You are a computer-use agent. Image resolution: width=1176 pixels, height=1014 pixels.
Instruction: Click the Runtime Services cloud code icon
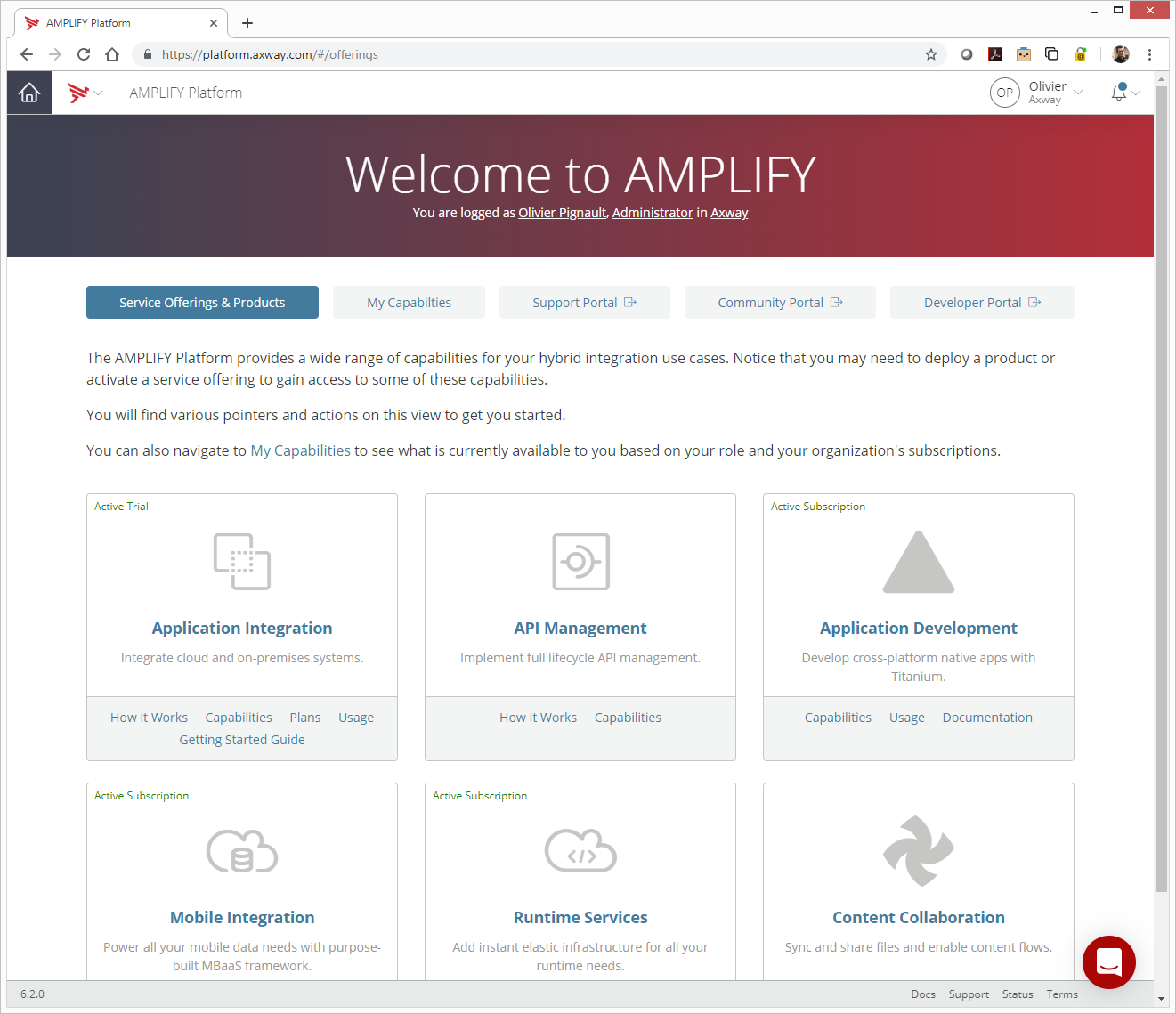[580, 850]
